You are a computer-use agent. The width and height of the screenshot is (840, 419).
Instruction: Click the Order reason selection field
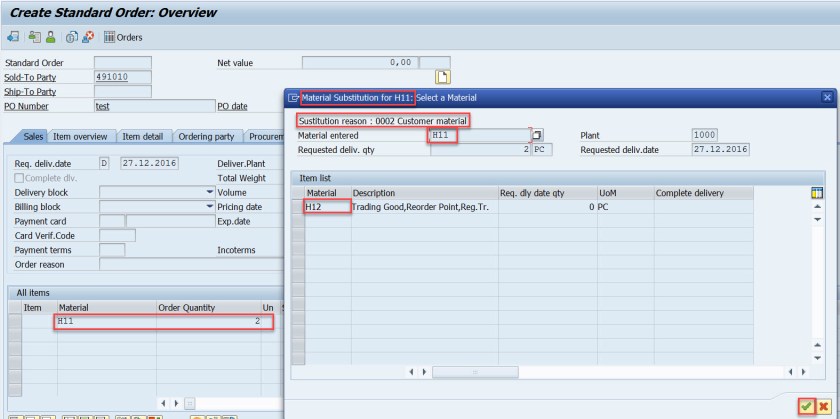tap(190, 265)
